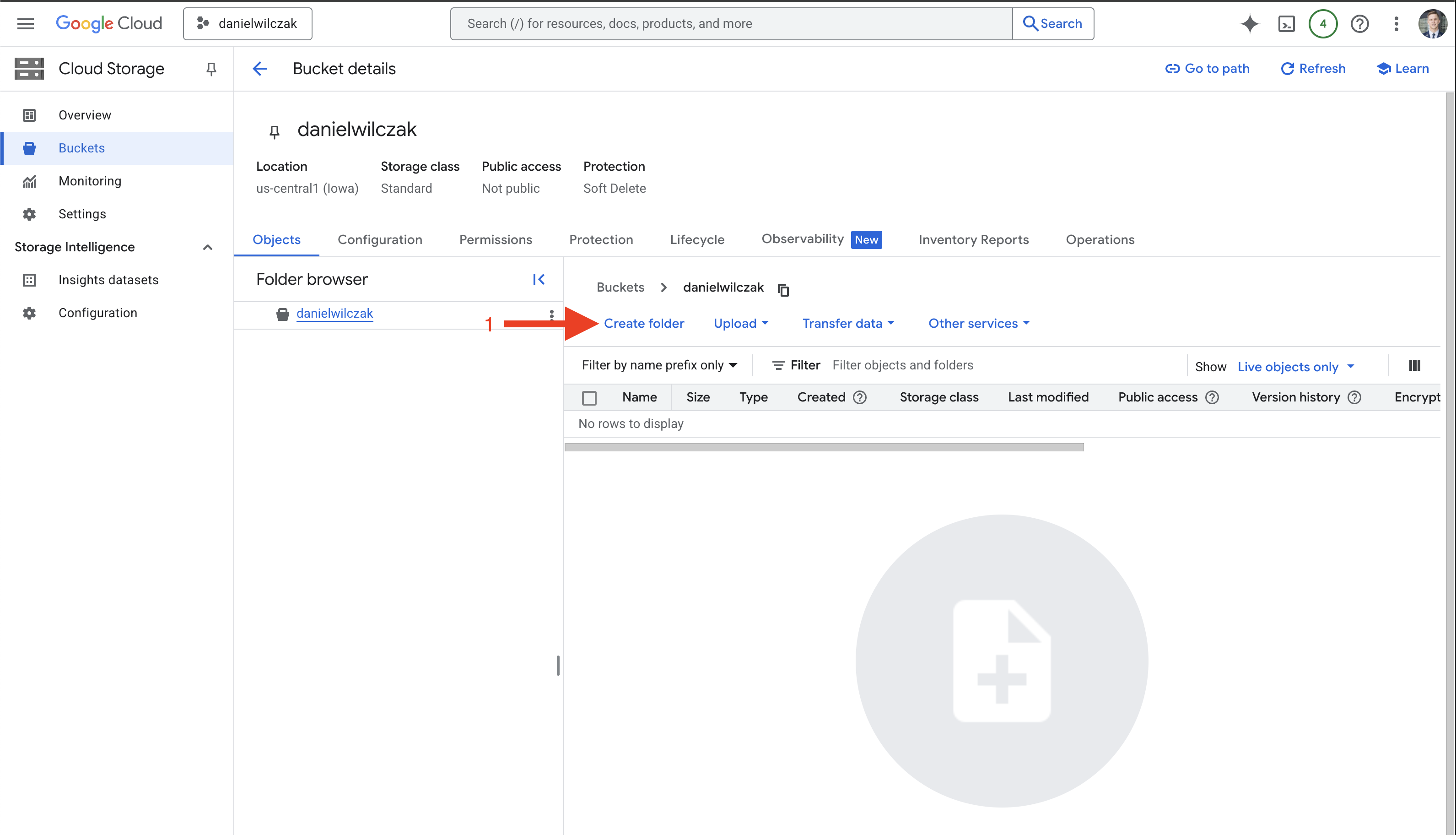
Task: Open the help question mark icon
Action: point(1360,23)
